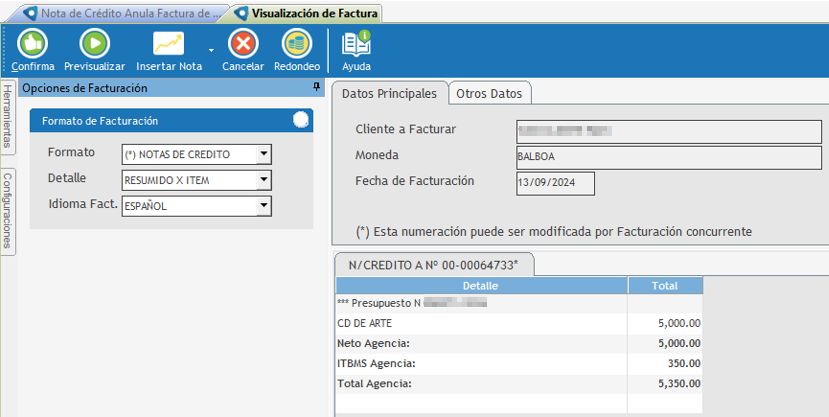Select the Datos Principales tab

coord(389,93)
